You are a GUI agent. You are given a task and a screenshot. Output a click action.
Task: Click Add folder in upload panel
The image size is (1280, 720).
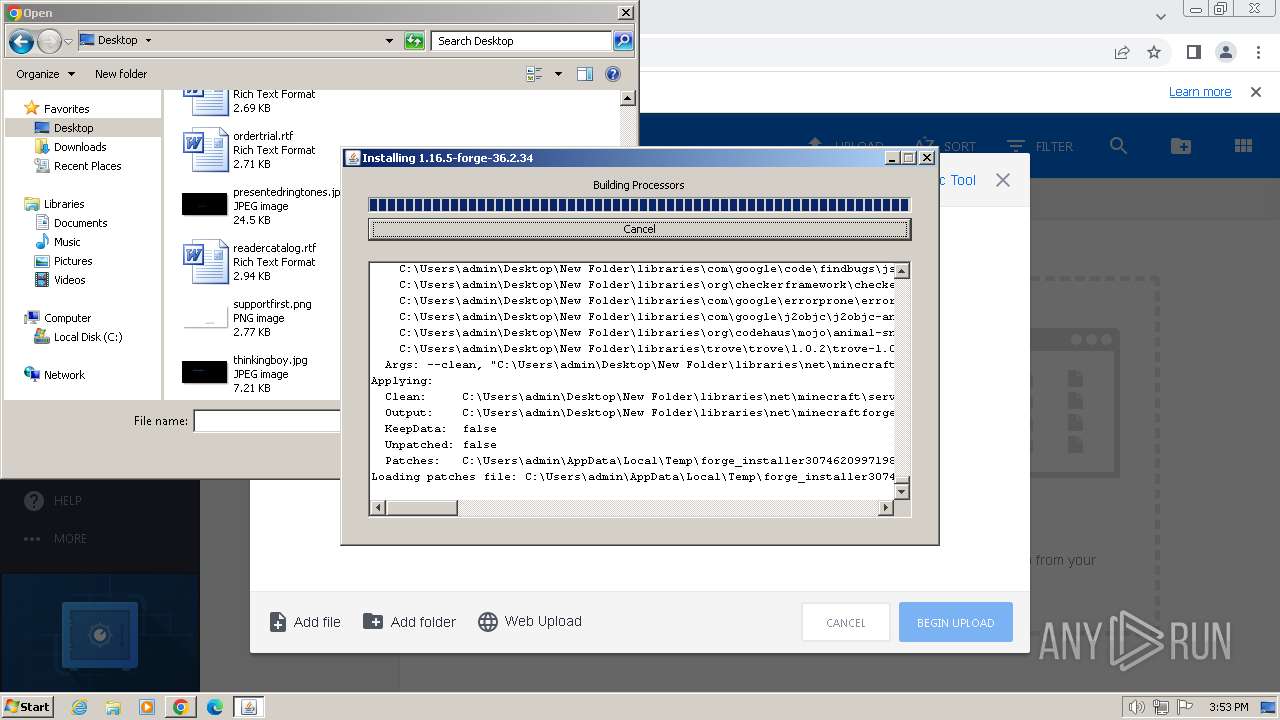pos(409,622)
